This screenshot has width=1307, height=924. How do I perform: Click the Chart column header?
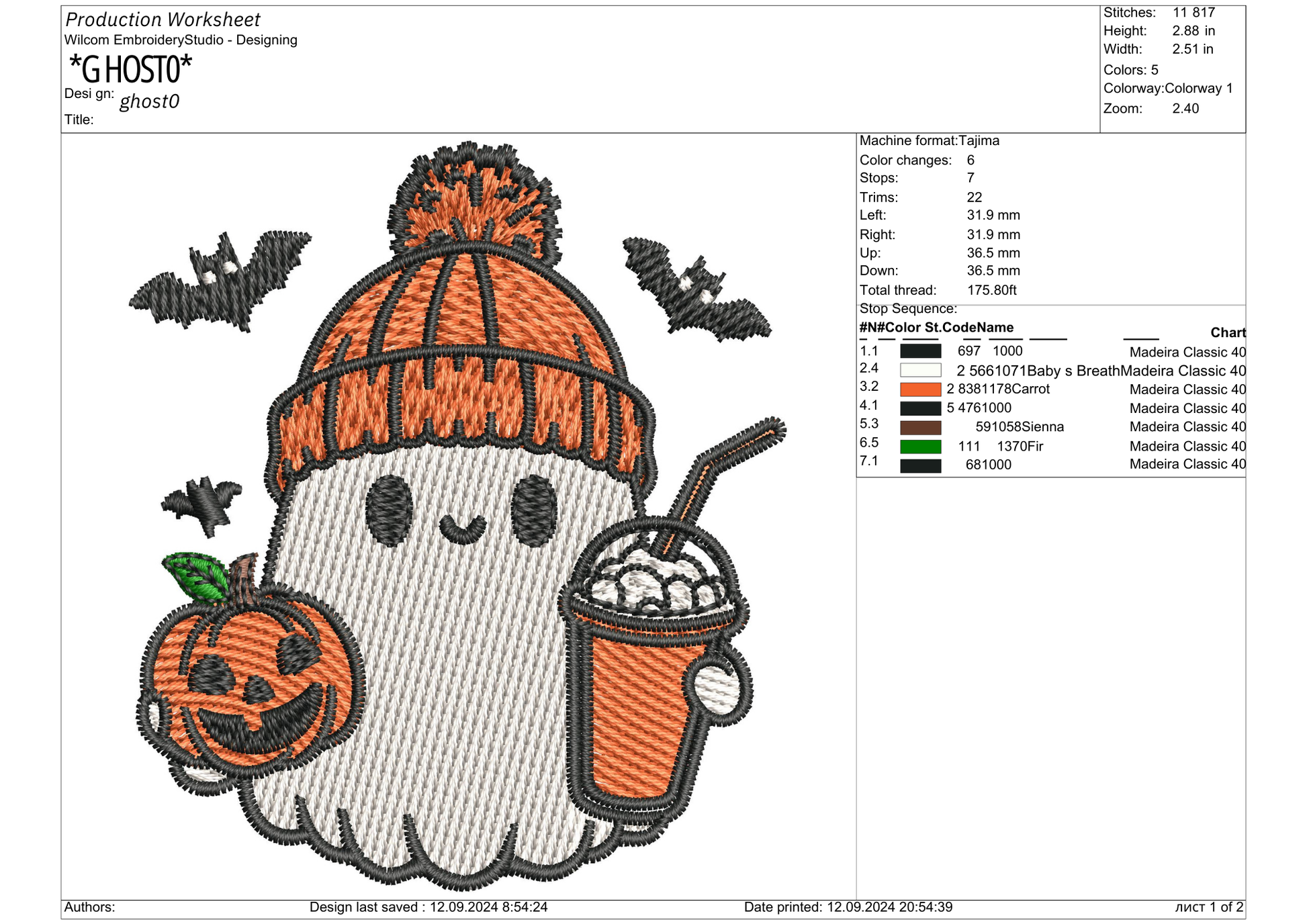[x=1227, y=332]
